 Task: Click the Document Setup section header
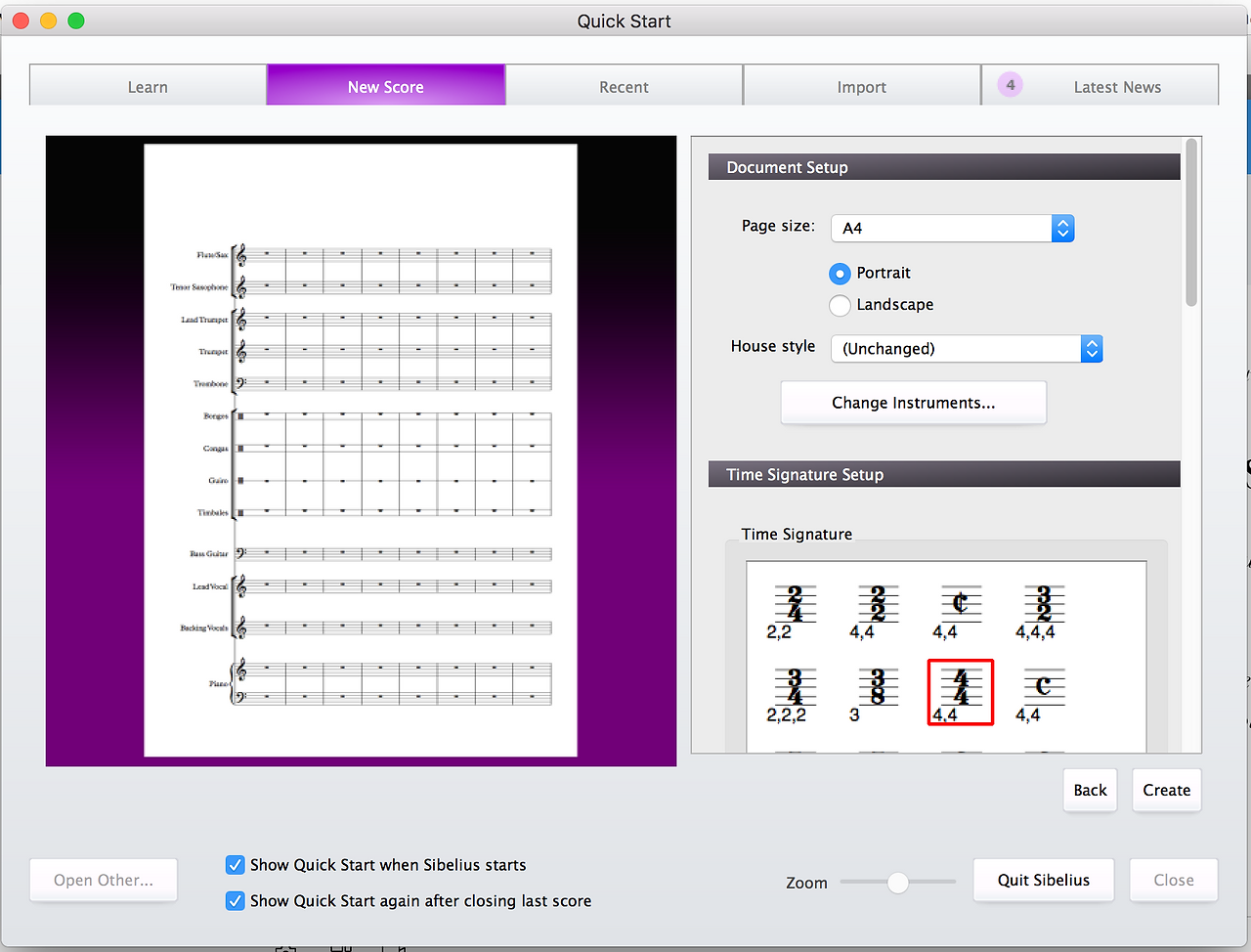click(944, 167)
